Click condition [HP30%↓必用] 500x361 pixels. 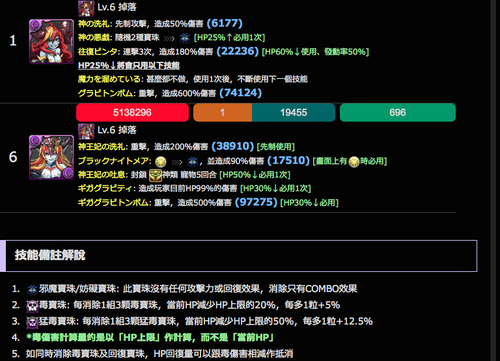[x=309, y=203]
